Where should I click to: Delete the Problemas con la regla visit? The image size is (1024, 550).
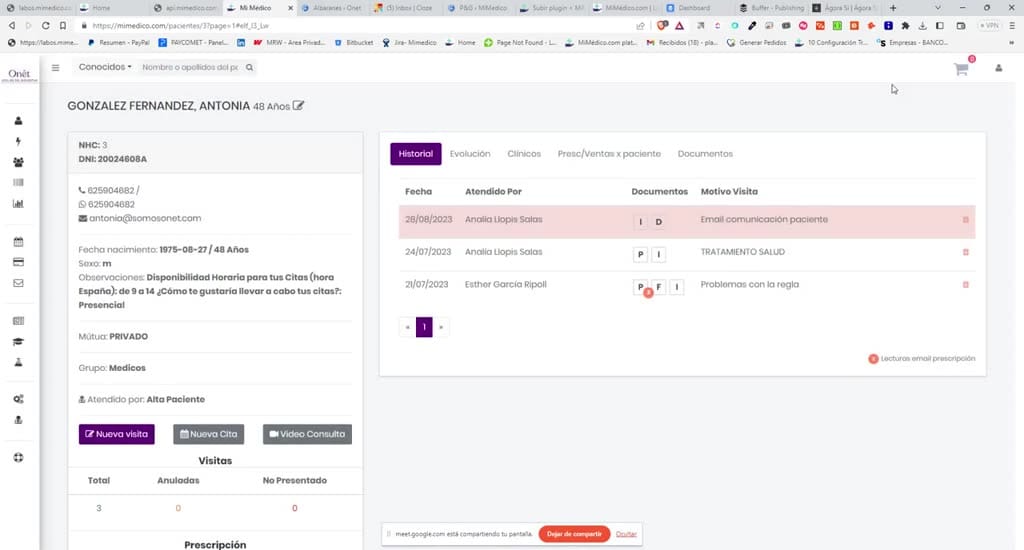[965, 285]
